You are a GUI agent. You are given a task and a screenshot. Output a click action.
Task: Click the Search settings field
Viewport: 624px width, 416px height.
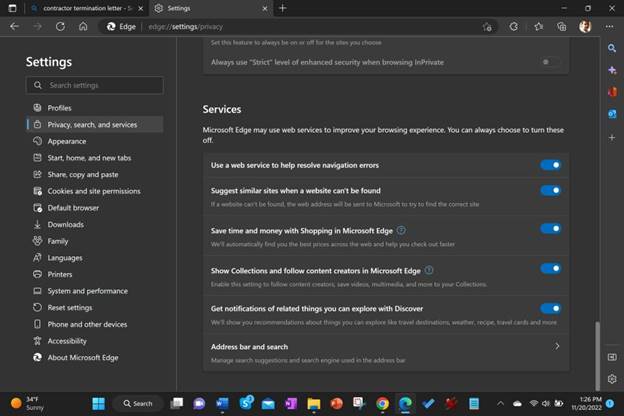(95, 85)
